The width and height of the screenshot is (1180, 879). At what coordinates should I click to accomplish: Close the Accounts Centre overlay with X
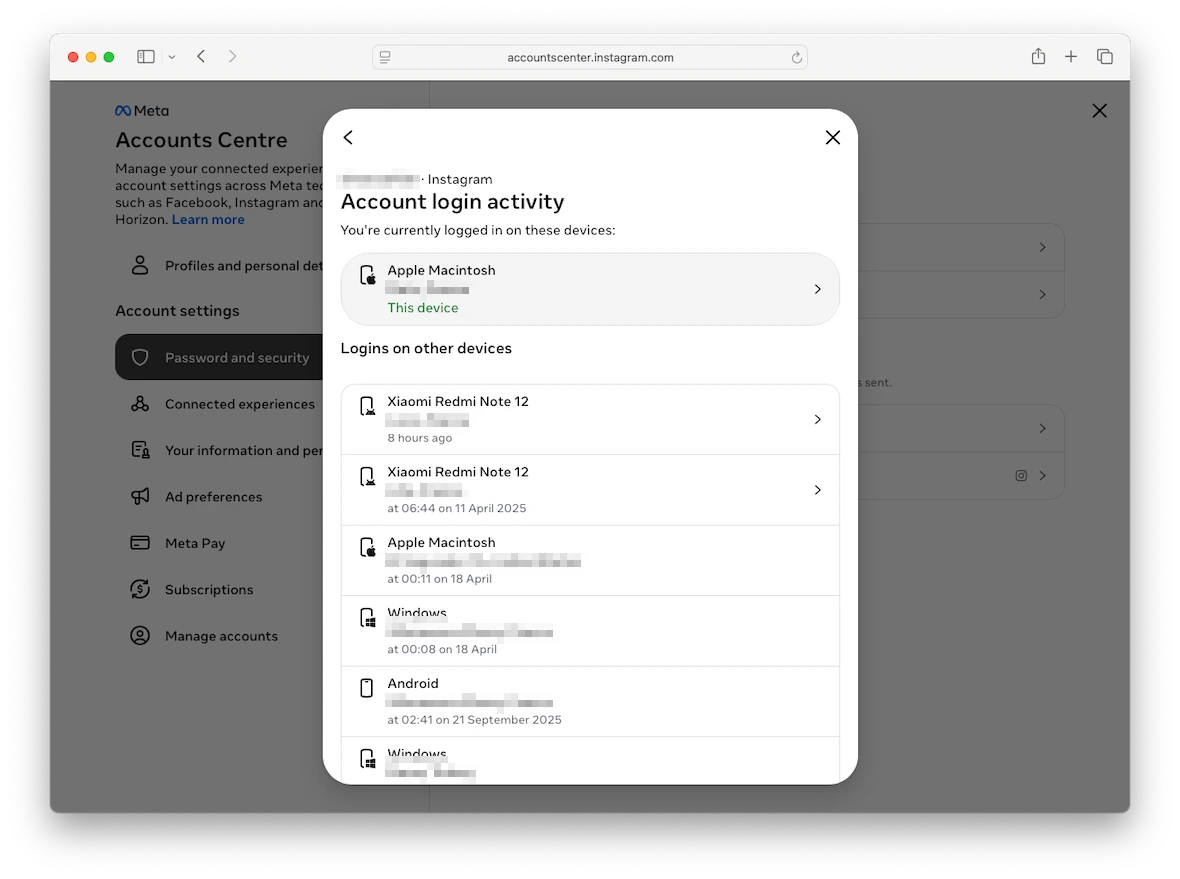1099,111
